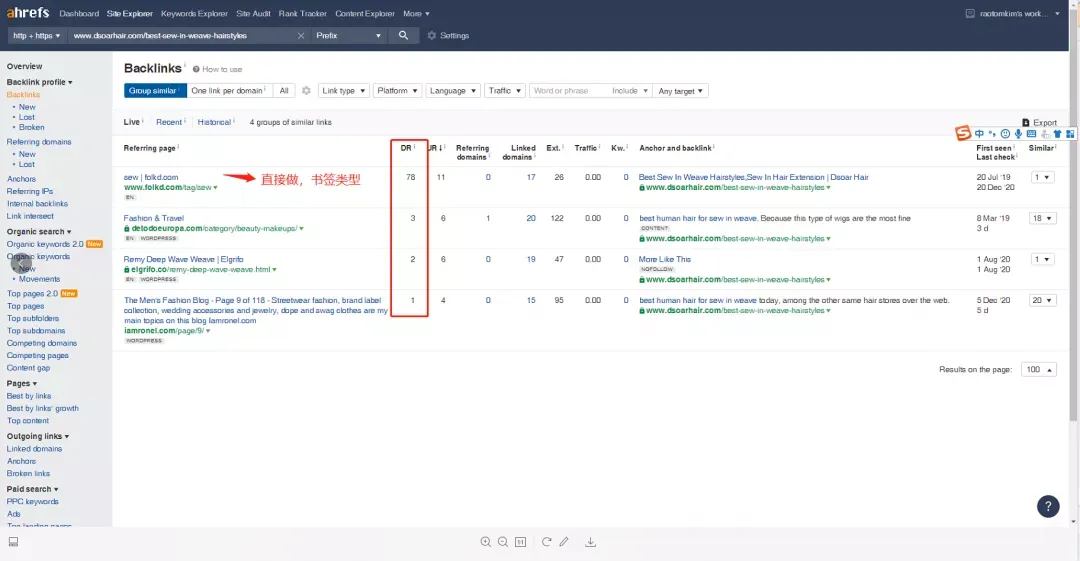1080x561 pixels.
Task: Click the rotate image icon
Action: (546, 542)
